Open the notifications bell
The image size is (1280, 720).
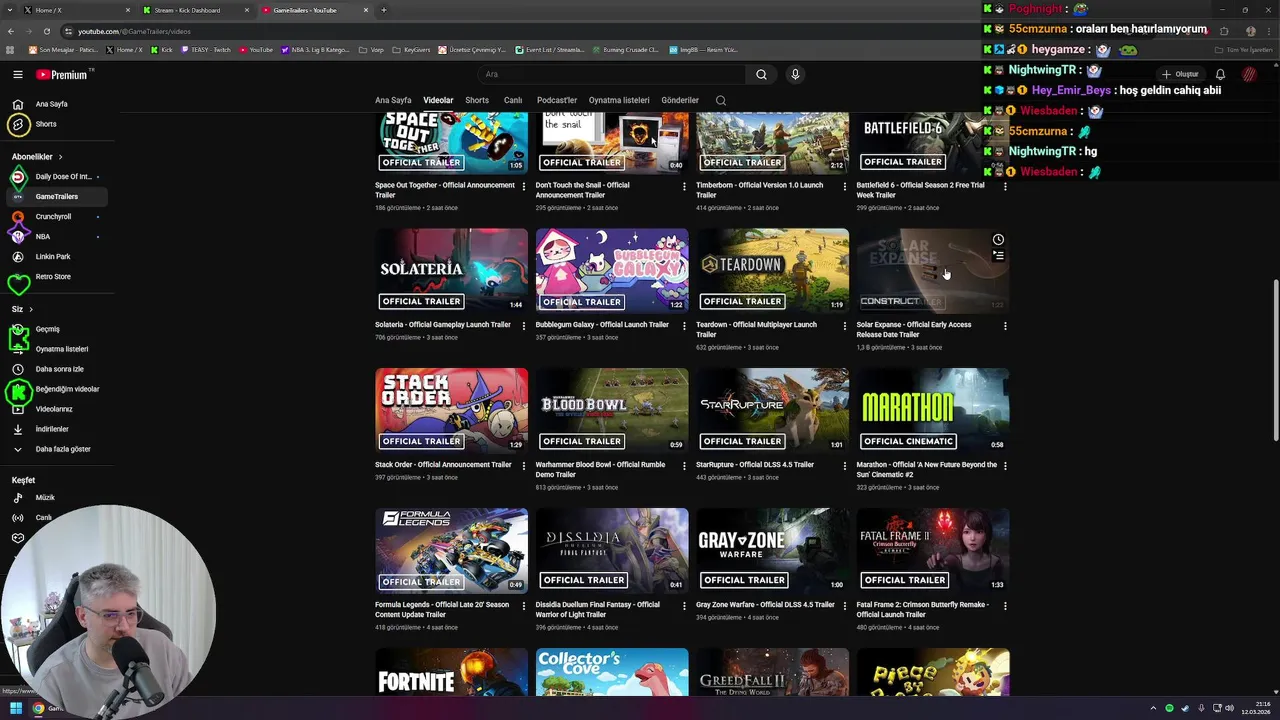(x=1220, y=74)
